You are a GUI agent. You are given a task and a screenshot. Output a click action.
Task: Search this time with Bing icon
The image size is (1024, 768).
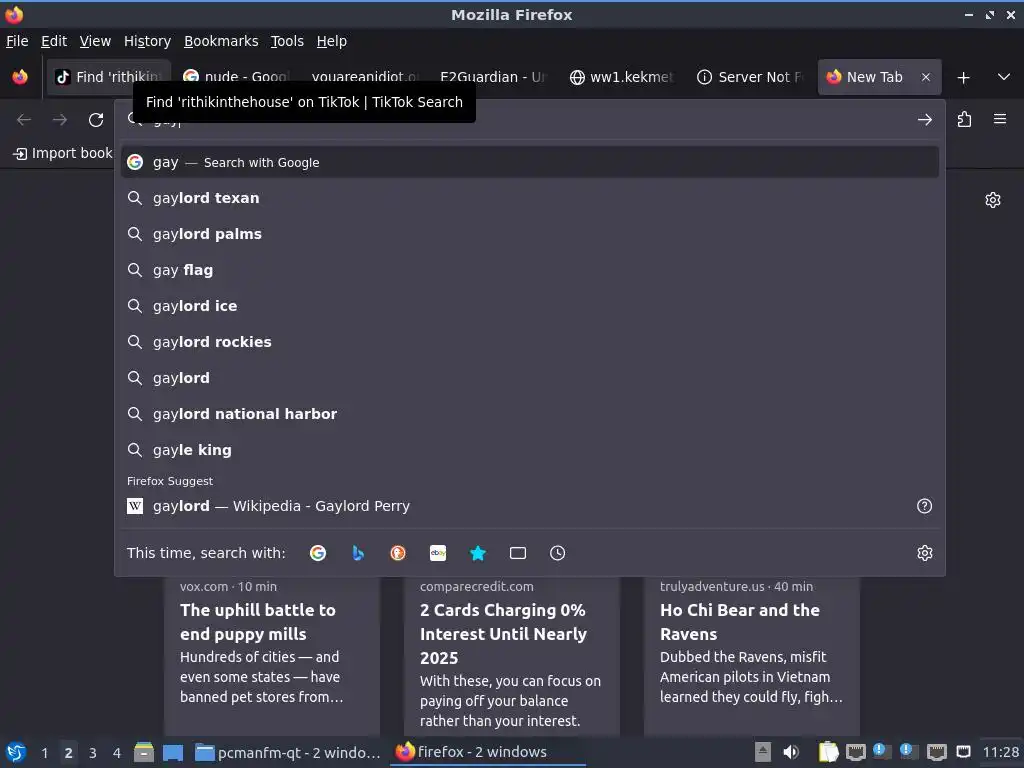(x=358, y=553)
